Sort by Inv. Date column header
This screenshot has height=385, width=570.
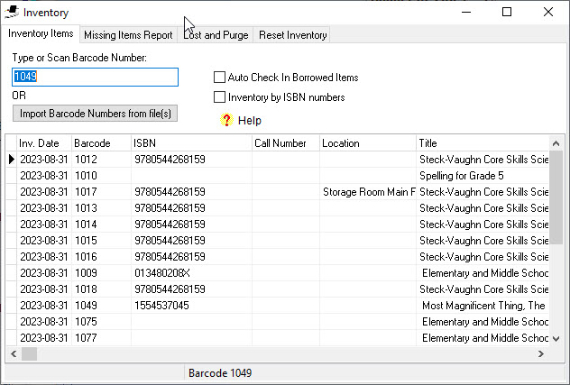pos(44,143)
